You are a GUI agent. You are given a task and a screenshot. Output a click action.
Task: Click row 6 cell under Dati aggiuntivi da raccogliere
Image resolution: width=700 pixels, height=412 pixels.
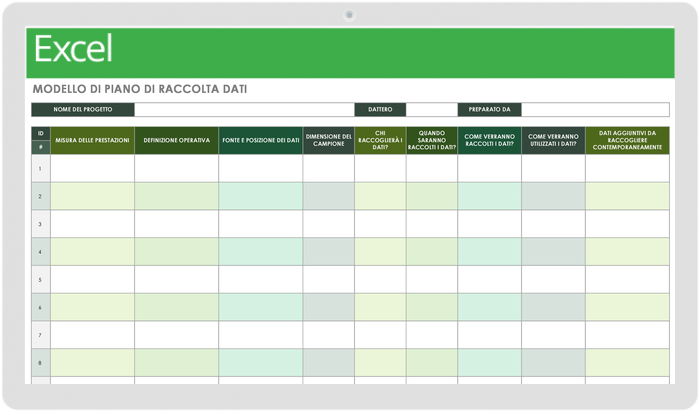point(627,307)
